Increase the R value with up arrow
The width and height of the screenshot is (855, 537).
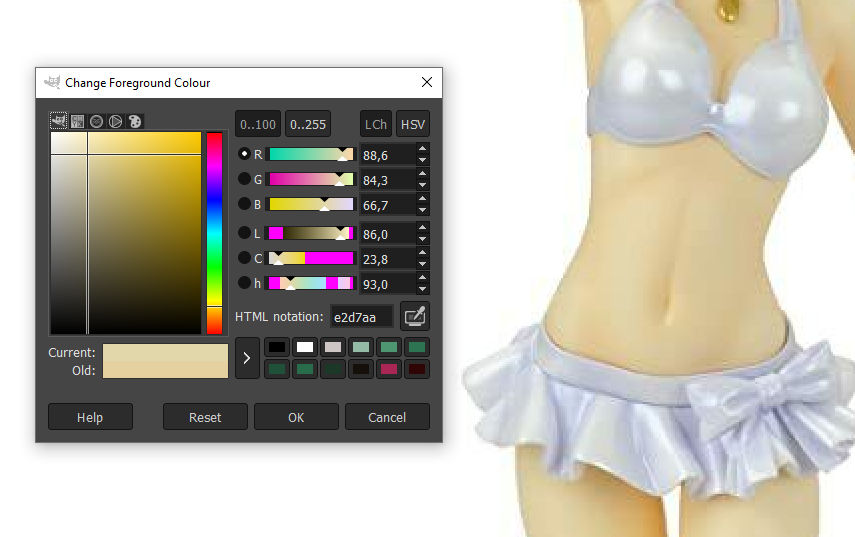click(423, 149)
